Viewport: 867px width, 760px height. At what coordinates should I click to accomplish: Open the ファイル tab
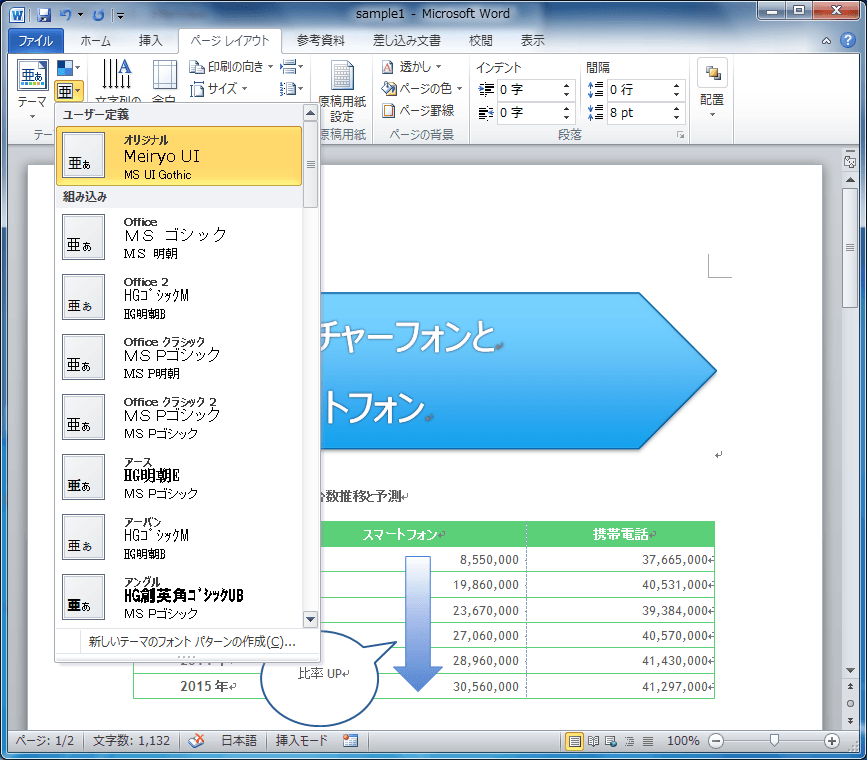pos(36,40)
